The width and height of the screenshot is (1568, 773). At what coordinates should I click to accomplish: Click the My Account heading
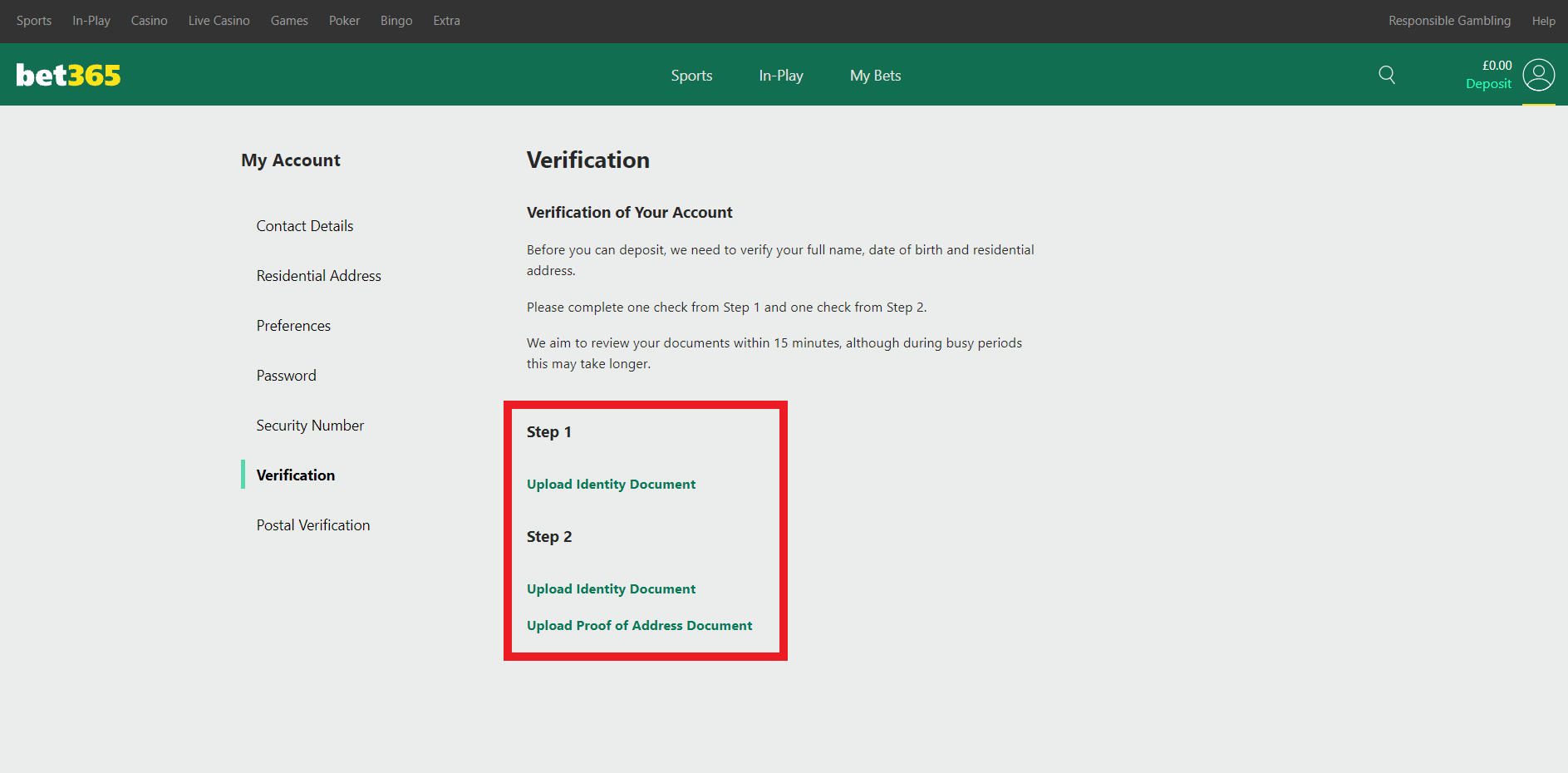(291, 160)
